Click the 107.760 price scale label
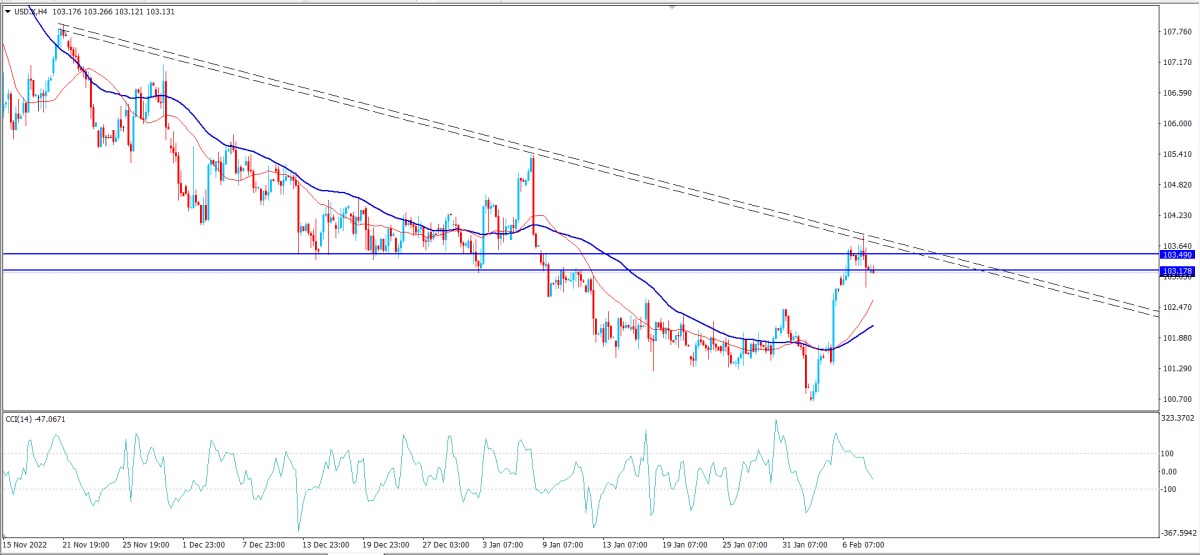Viewport: 1200px width, 555px height. coord(1177,31)
